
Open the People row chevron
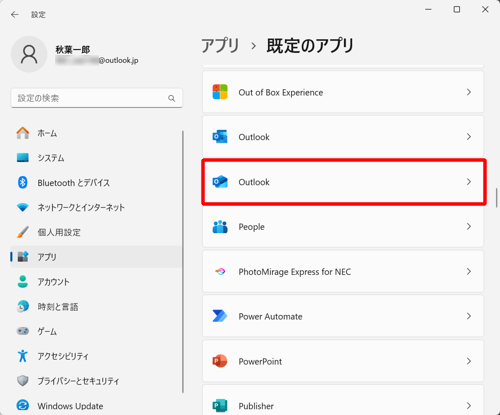click(x=469, y=227)
